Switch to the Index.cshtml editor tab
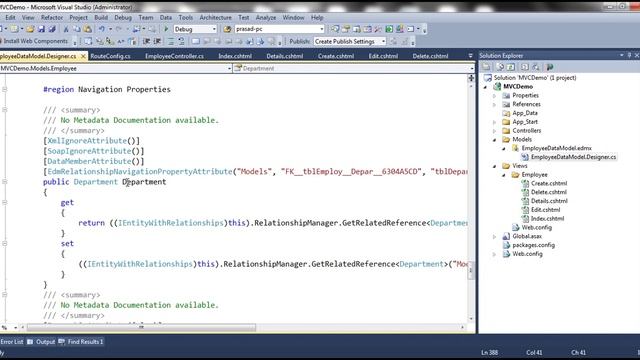640x360 pixels. tap(235, 56)
